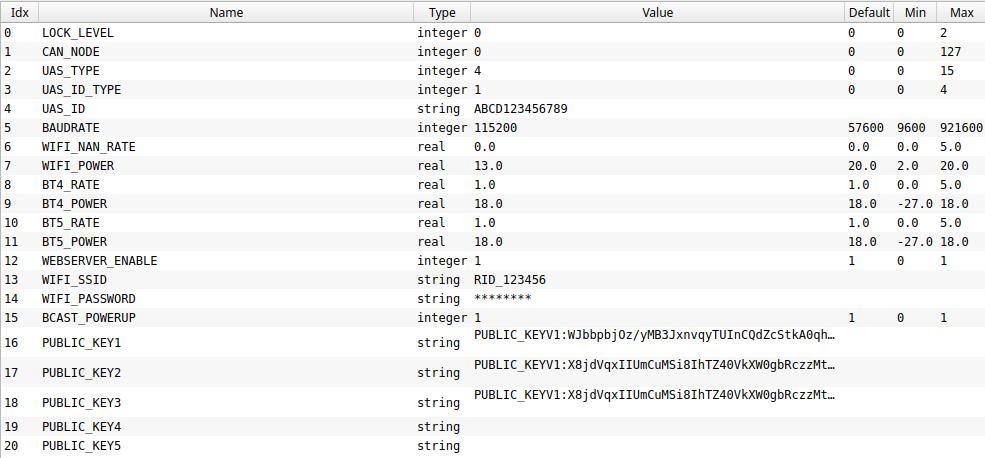Click the masked WIFI_PASSWORD value

pos(502,299)
